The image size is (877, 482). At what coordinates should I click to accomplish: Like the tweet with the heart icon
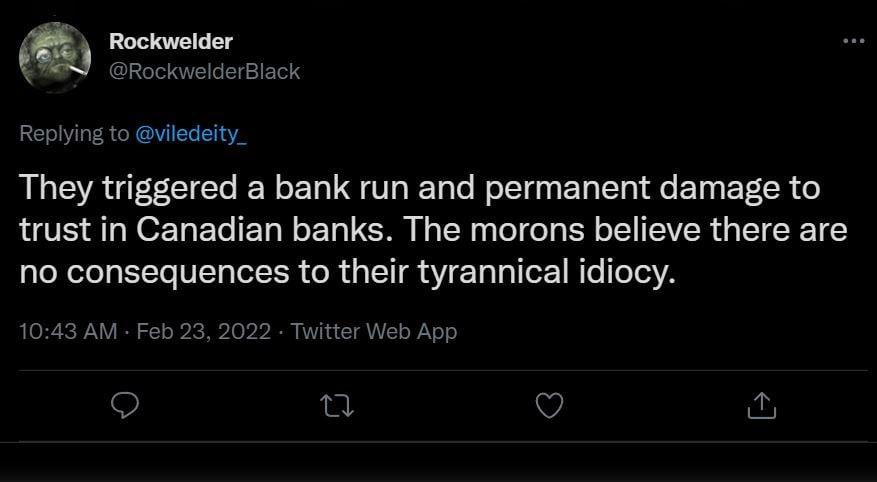(551, 405)
